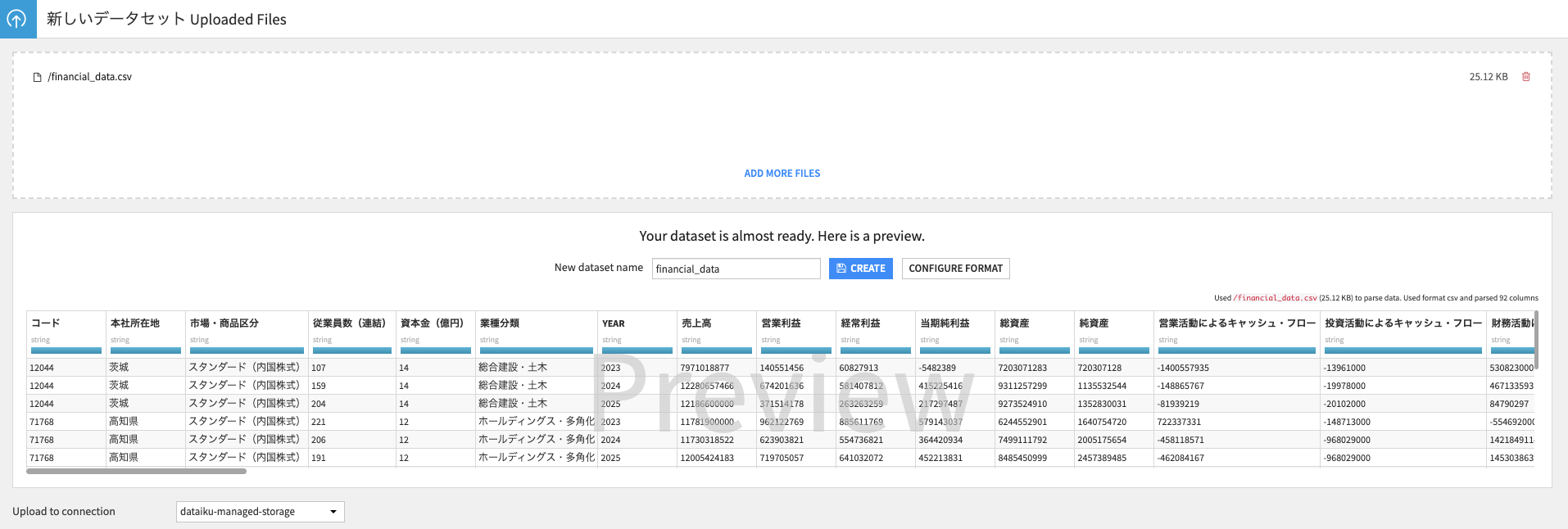Click the horizontal scrollbar under the preview table

(x=136, y=472)
